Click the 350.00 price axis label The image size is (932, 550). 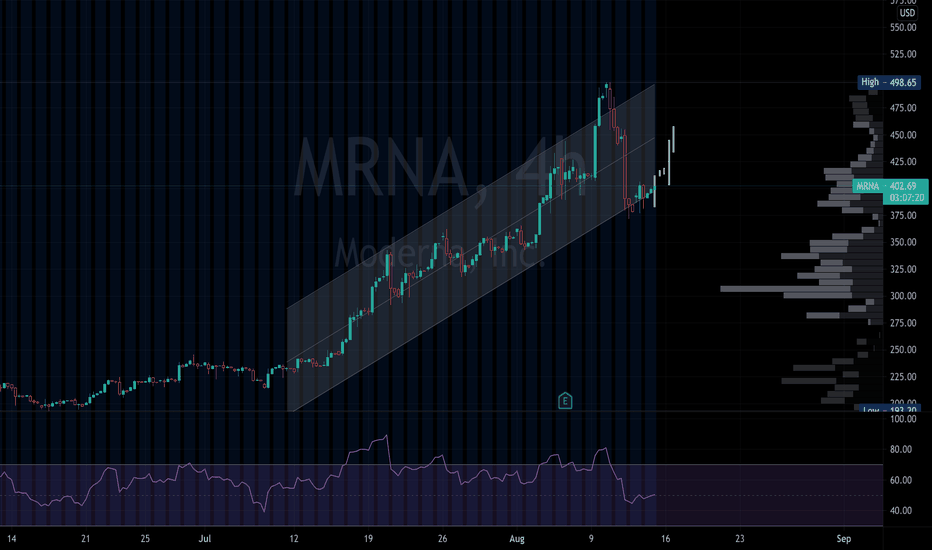[902, 242]
